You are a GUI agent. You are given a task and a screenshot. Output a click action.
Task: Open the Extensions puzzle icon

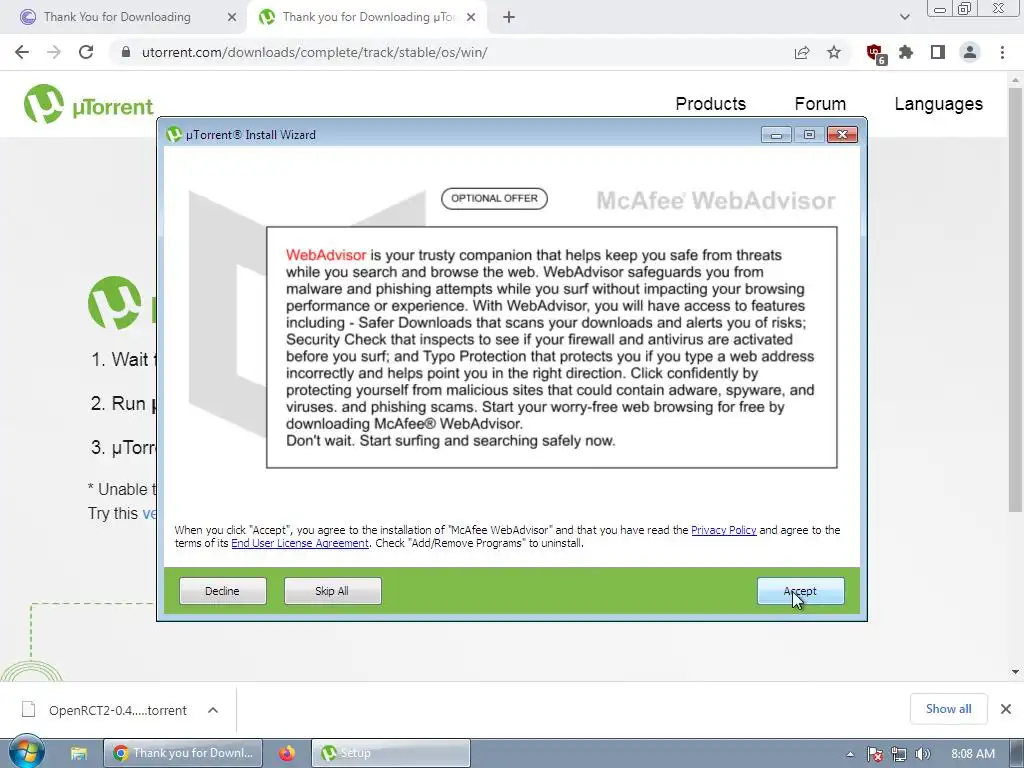click(906, 52)
